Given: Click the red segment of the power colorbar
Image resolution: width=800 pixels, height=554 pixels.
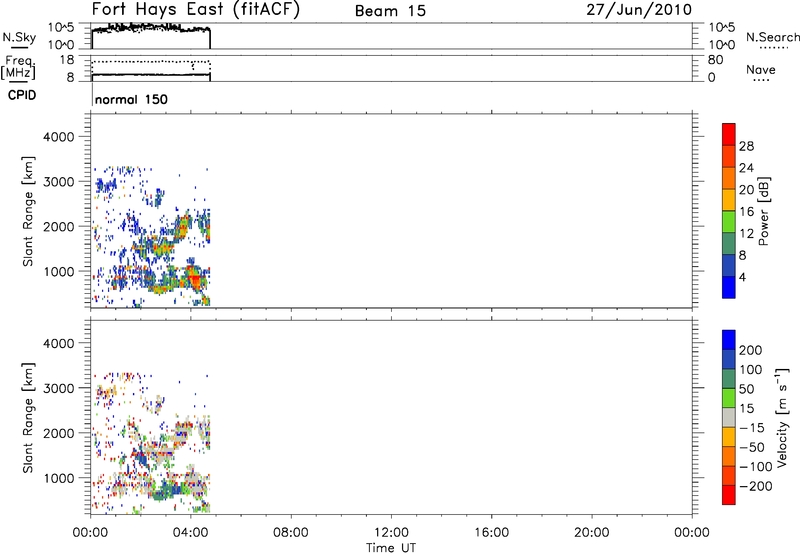Looking at the screenshot, I should (x=729, y=134).
